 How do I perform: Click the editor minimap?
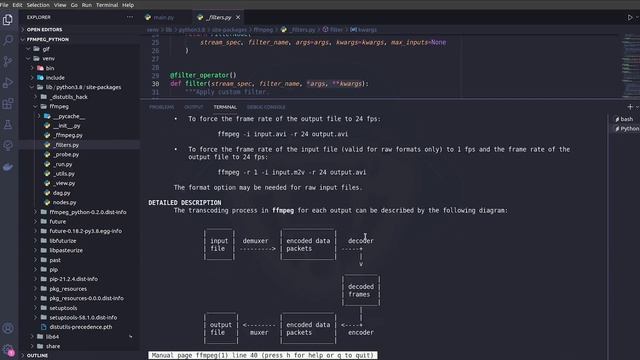pyautogui.click(x=630, y=65)
